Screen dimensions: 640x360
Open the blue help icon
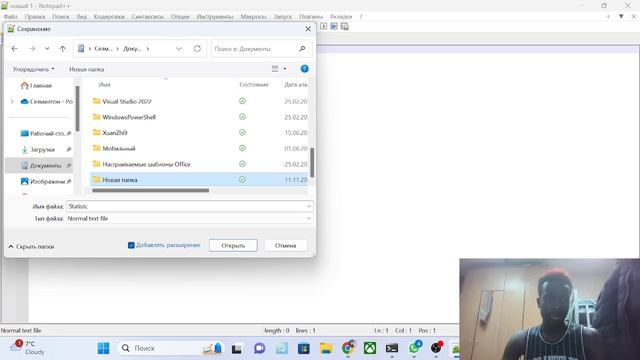pos(304,69)
